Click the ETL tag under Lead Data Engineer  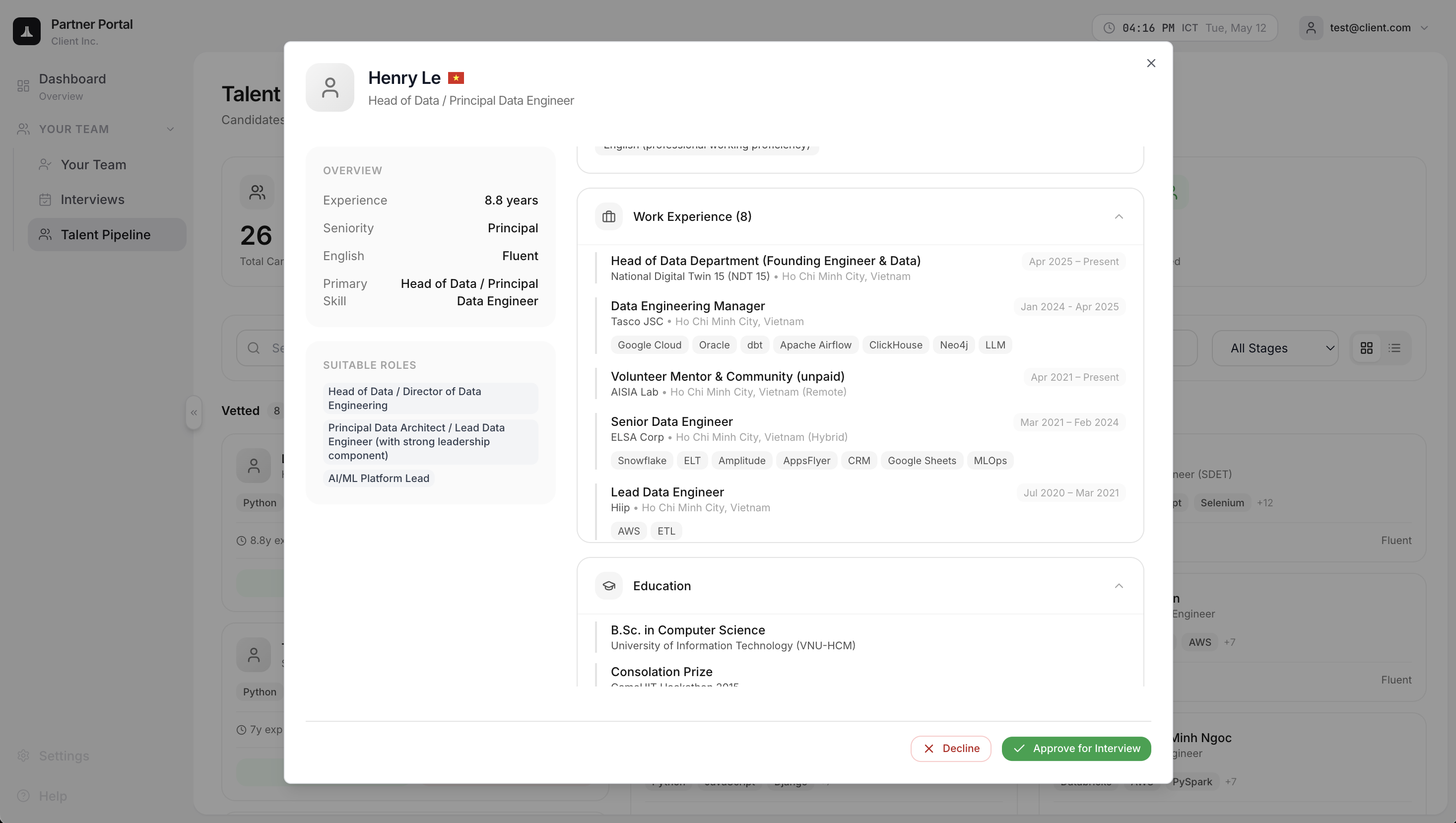(x=666, y=531)
